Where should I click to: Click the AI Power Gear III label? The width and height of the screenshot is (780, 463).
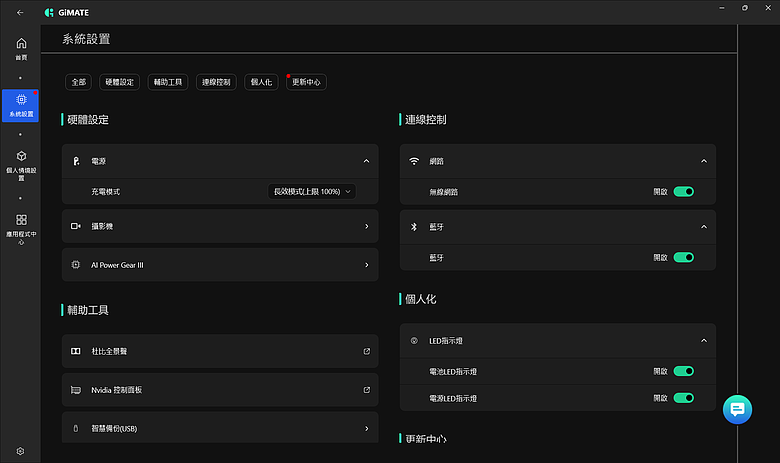click(117, 265)
